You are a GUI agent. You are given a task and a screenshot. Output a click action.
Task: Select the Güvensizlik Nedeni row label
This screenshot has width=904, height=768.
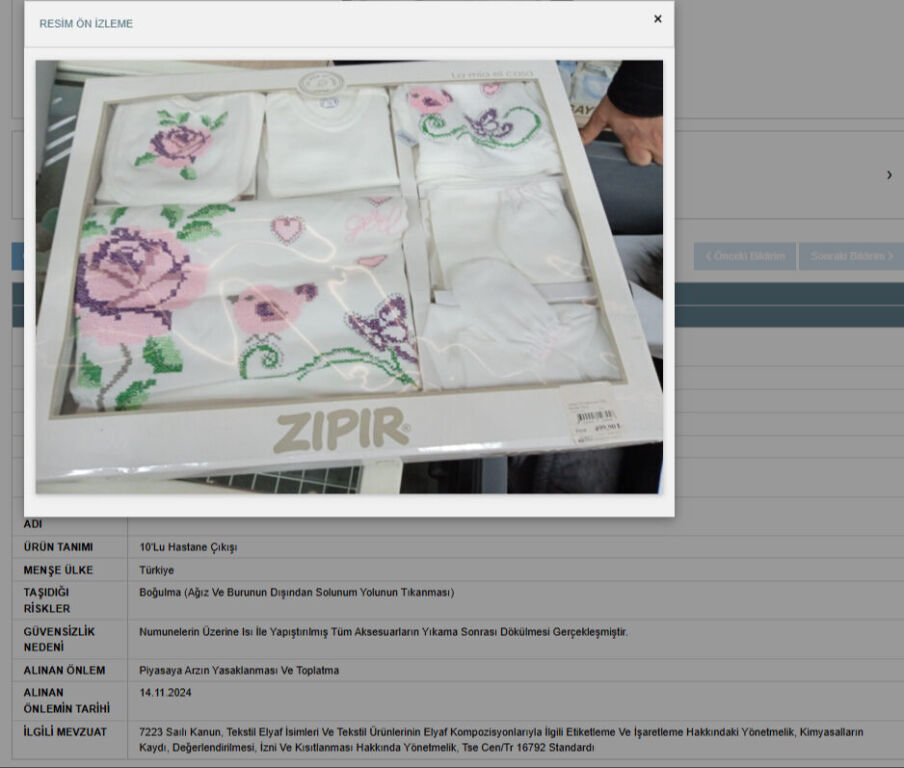coord(59,639)
